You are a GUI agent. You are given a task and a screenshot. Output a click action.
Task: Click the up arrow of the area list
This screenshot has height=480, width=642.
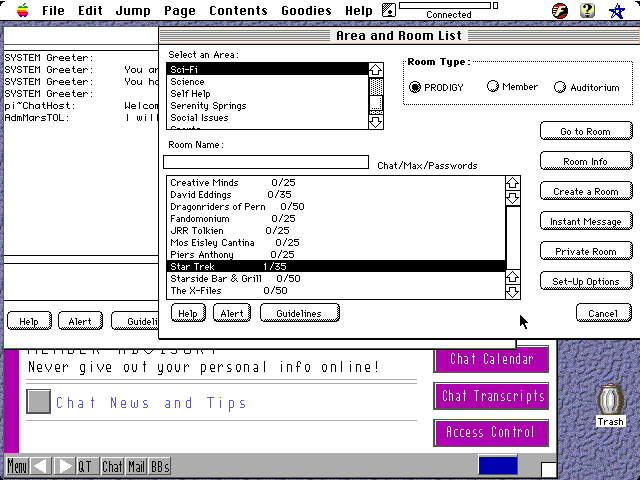pos(375,70)
